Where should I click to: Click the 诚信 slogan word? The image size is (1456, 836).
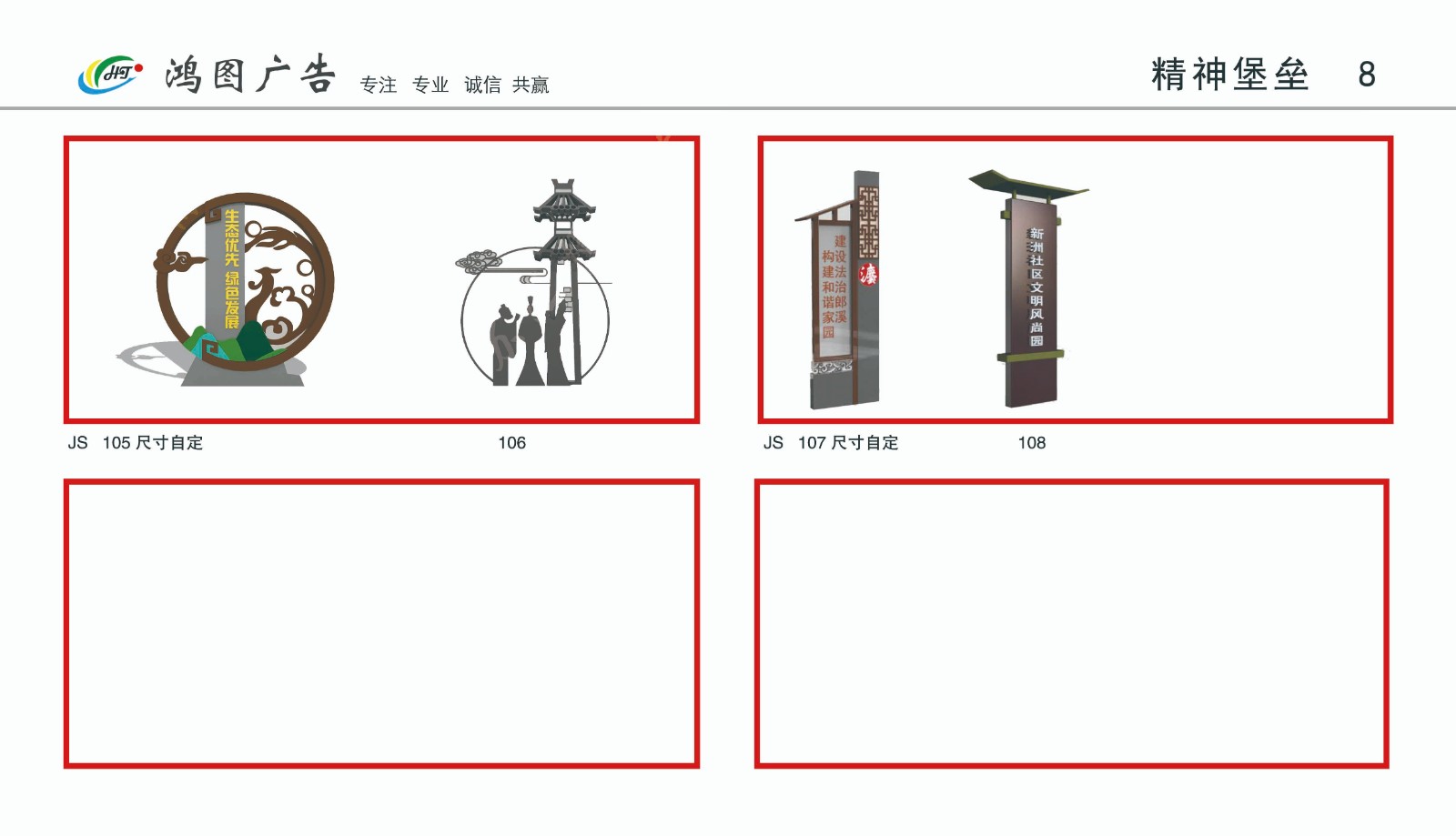coord(482,85)
